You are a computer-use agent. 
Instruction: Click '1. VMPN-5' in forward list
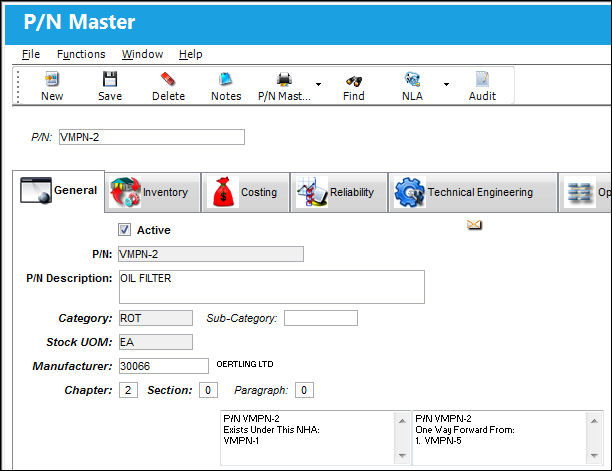pos(438,441)
